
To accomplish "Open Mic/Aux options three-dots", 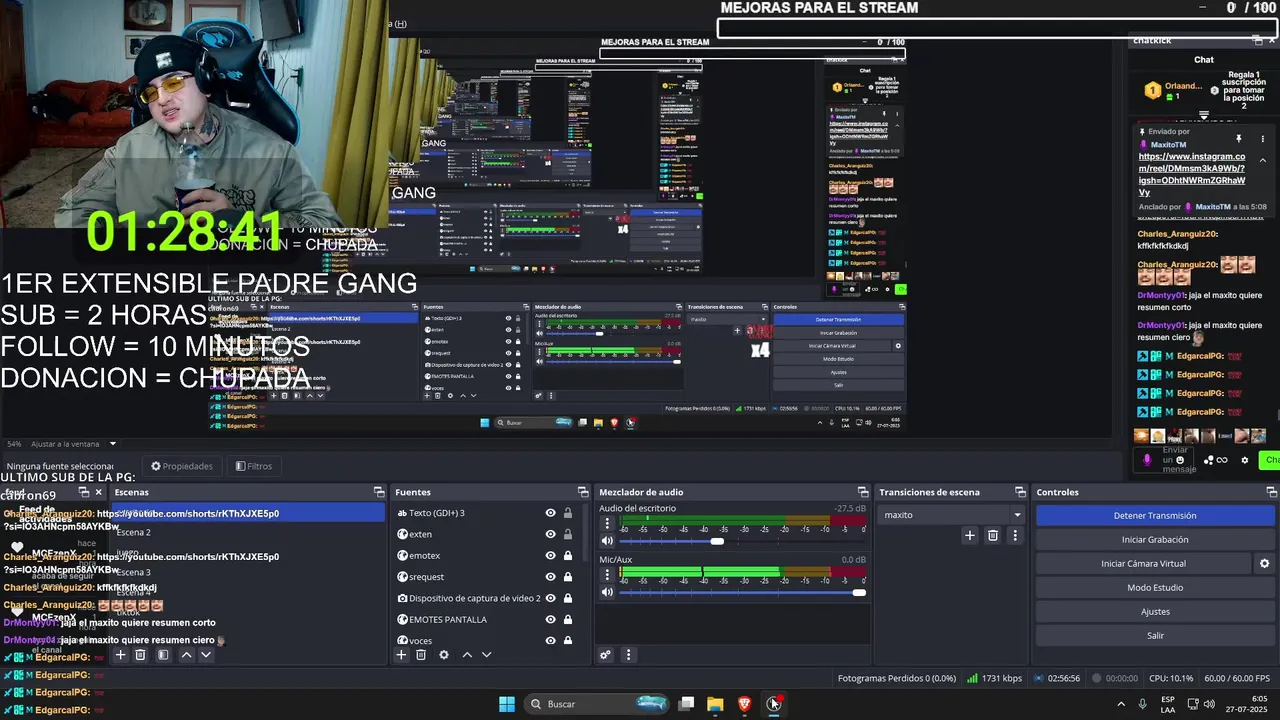I will [606, 575].
